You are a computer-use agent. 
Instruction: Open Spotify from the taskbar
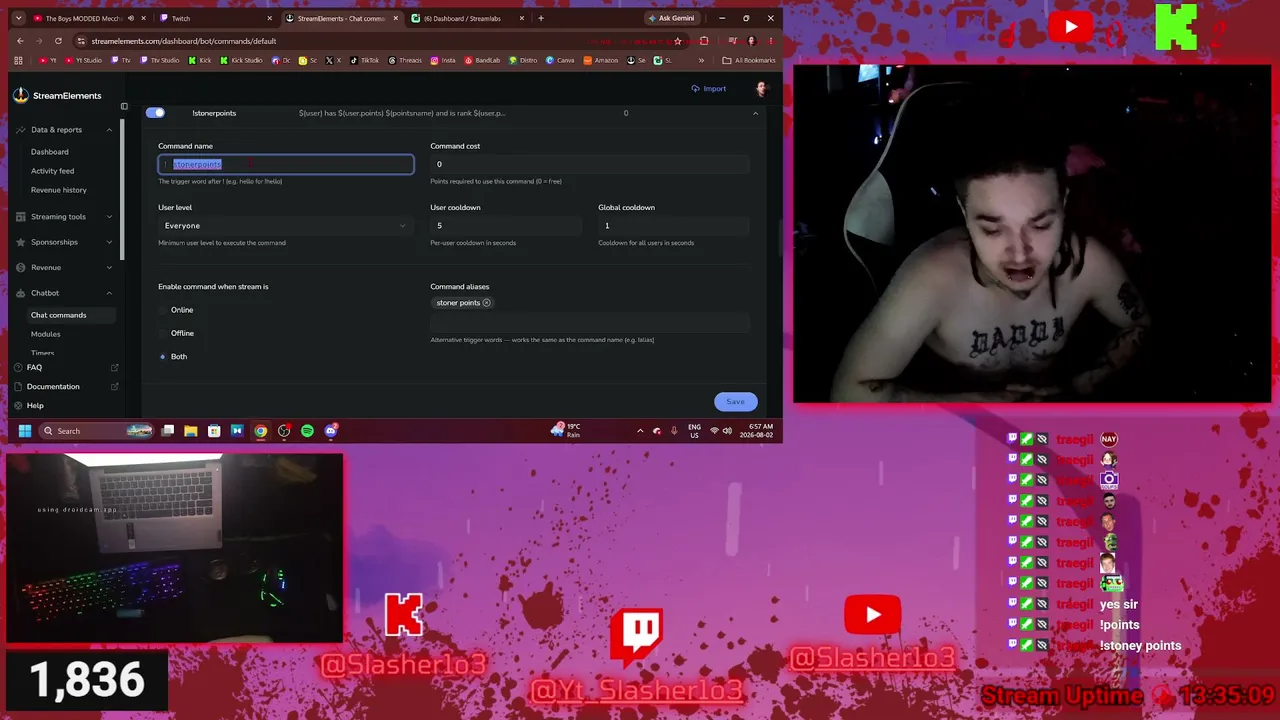click(x=307, y=431)
